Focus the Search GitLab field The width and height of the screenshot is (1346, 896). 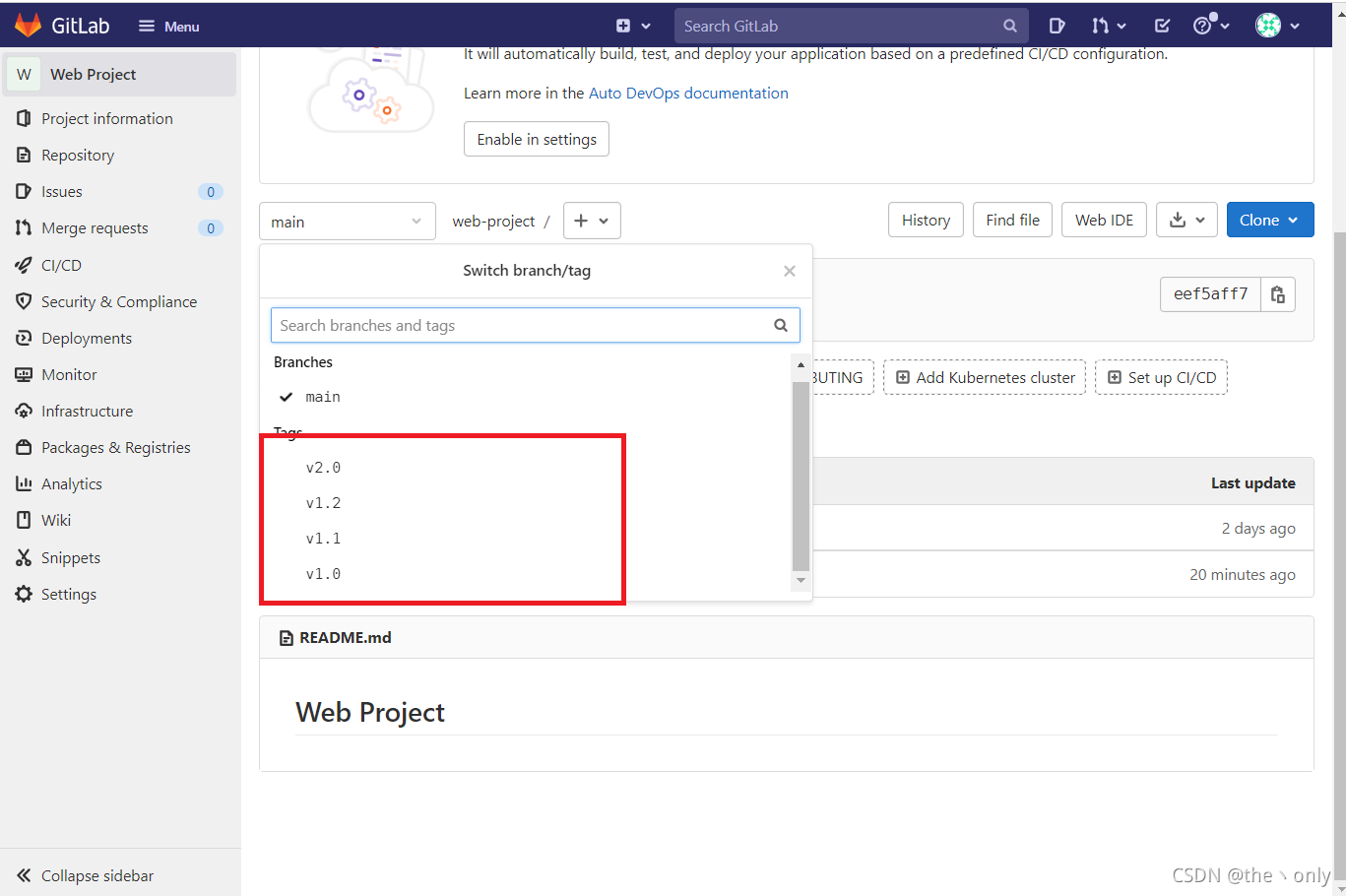click(x=851, y=26)
